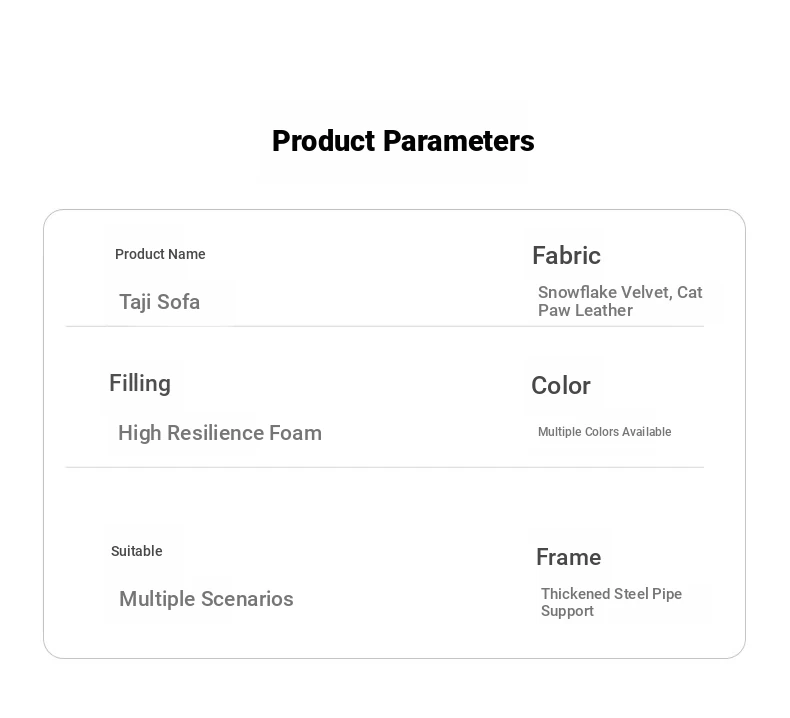Click the Product Parameters heading
The height and width of the screenshot is (718, 790).
click(x=403, y=141)
